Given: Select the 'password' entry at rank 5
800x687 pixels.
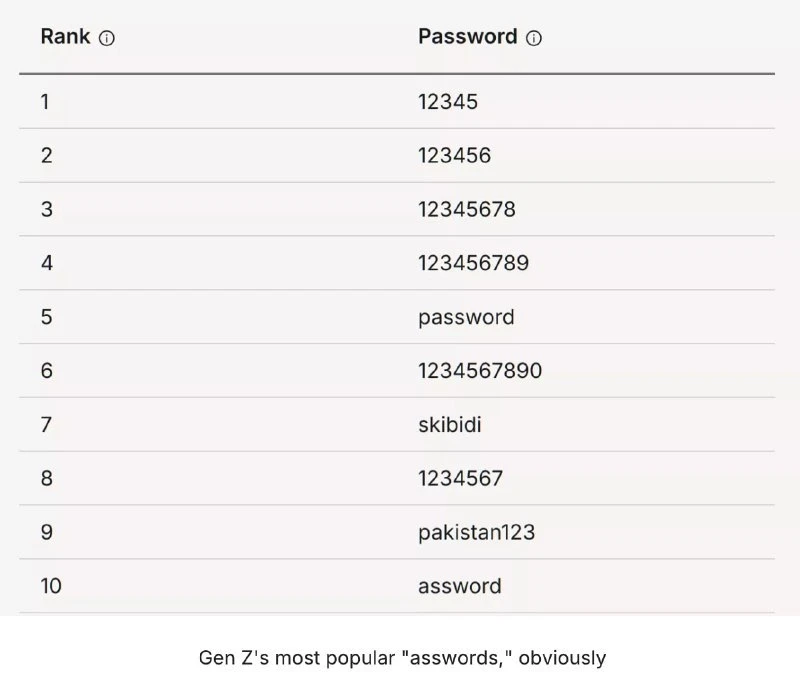Looking at the screenshot, I should point(466,317).
